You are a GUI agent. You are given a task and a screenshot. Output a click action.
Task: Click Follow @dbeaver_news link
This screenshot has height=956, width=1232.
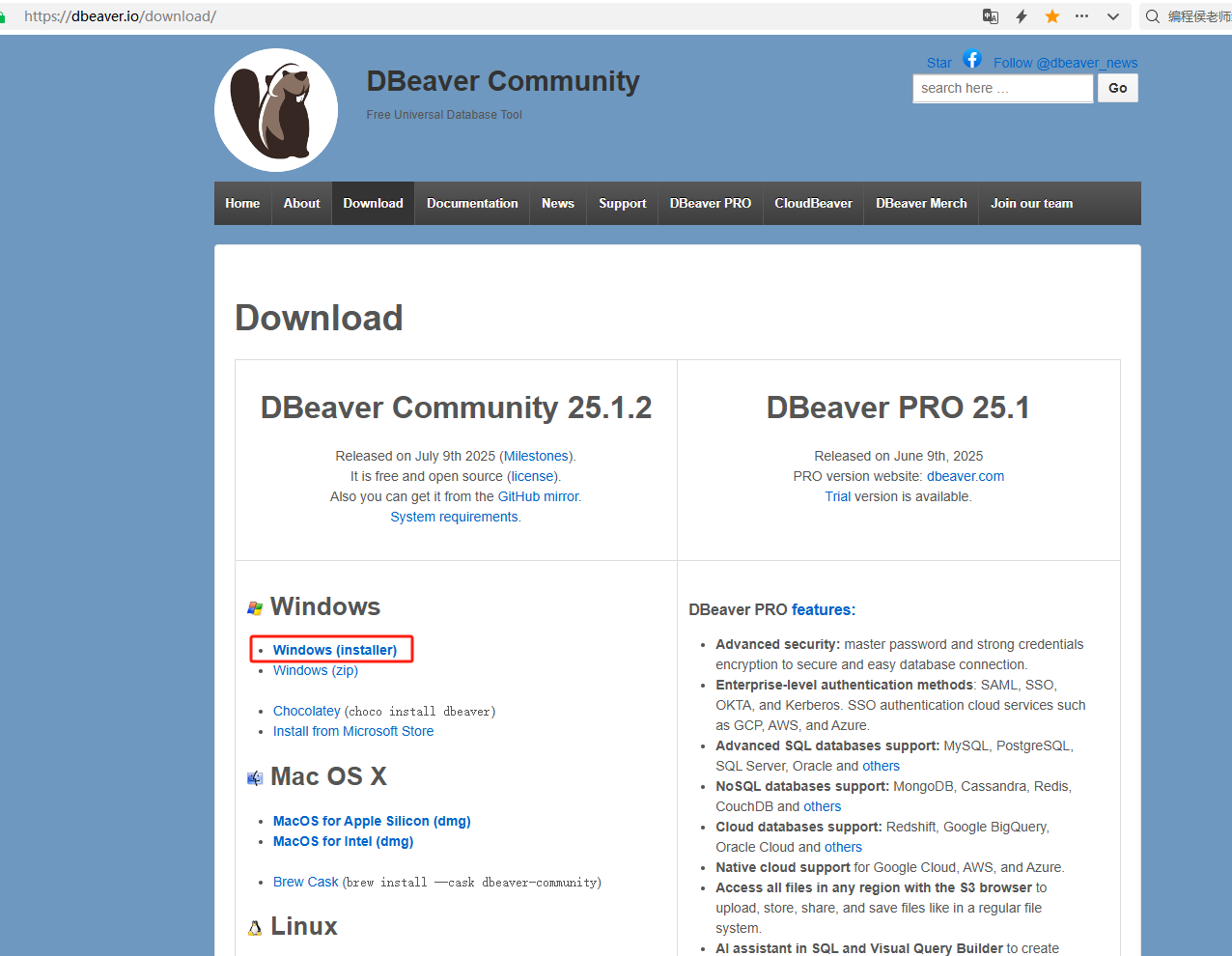[x=1066, y=63]
